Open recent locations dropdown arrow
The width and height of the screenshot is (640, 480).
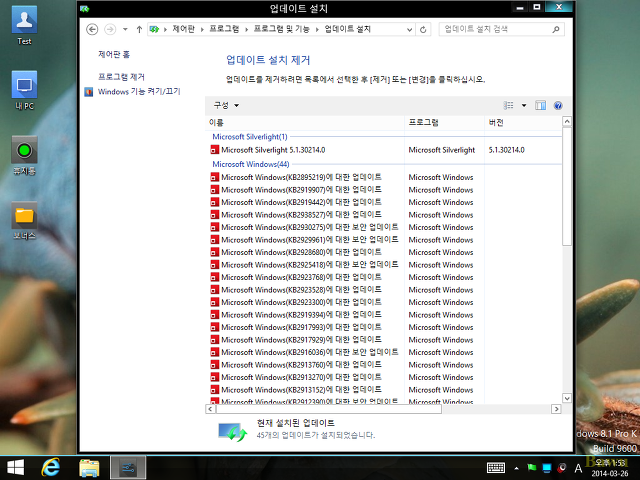[125, 29]
